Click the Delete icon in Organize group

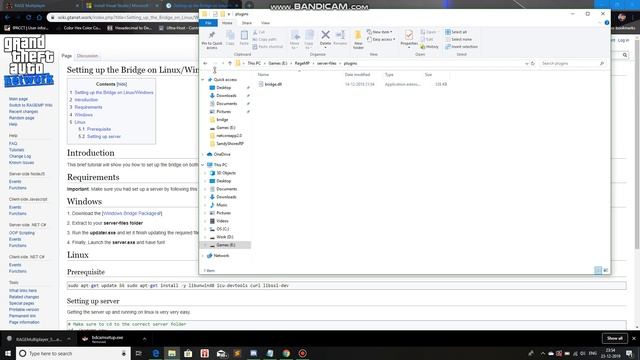pos(325,38)
